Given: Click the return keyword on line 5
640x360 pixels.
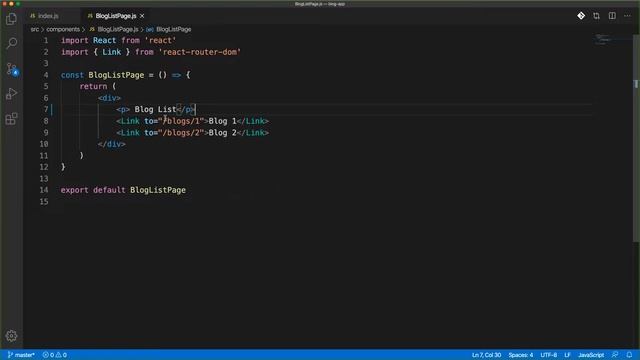Looking at the screenshot, I should pyautogui.click(x=93, y=87).
